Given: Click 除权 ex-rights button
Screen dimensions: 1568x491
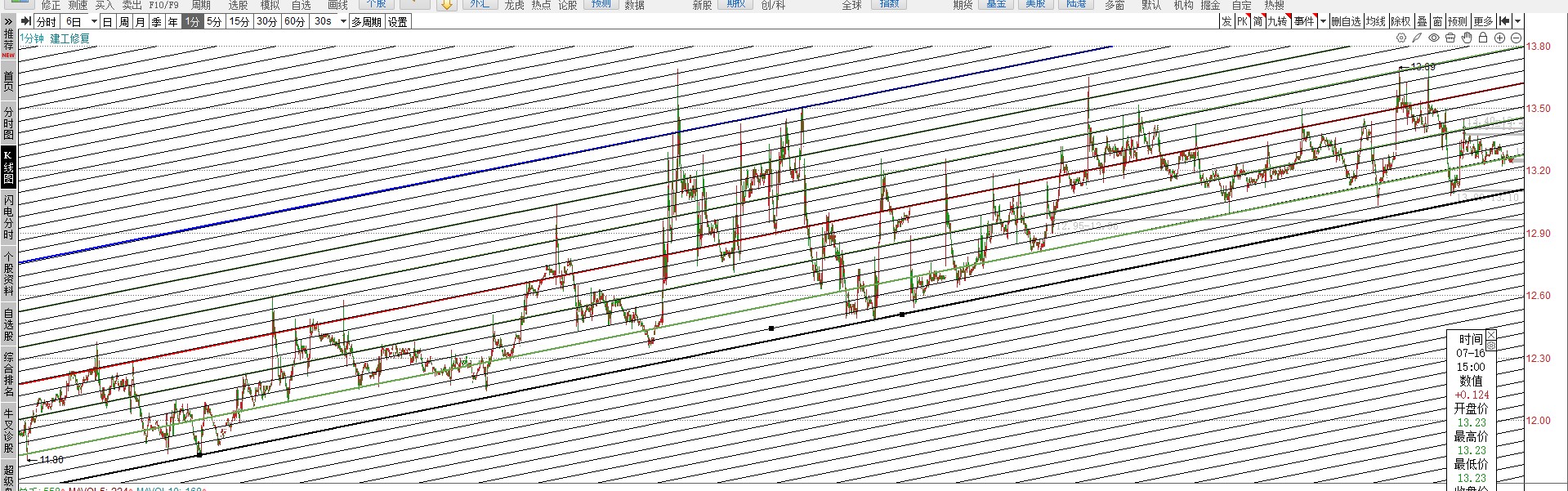Looking at the screenshot, I should tap(1400, 21).
